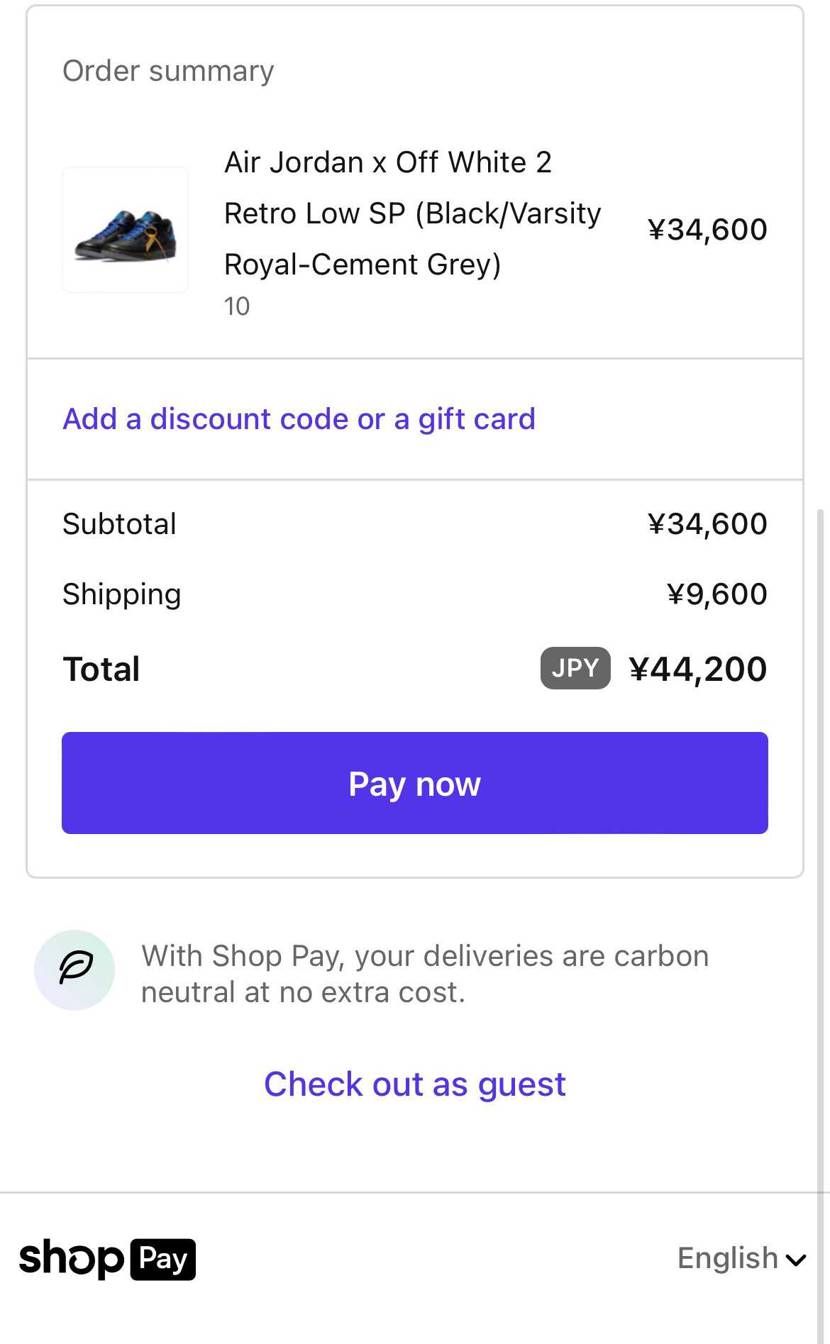Click the ¥9,600 shipping amount
This screenshot has width=830, height=1344.
(x=717, y=594)
